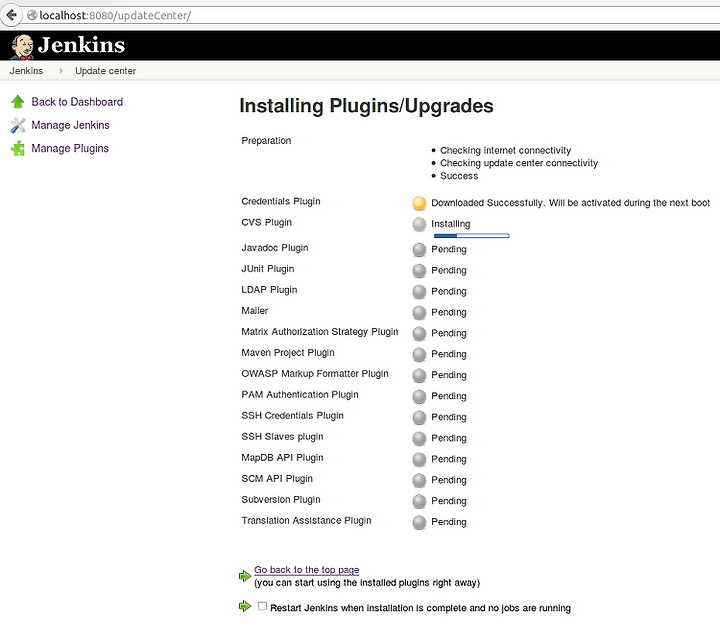720x642 pixels.
Task: Click the Jenkins title text in header
Action: click(81, 45)
